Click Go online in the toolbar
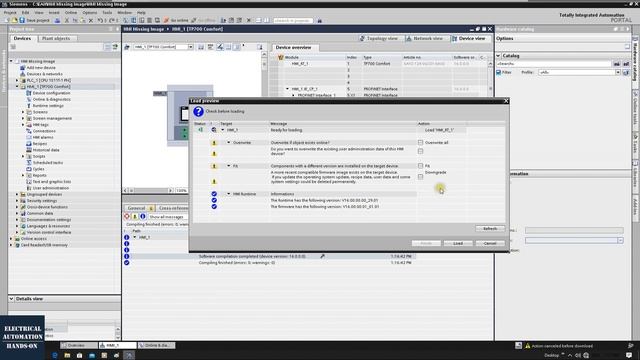The height and width of the screenshot is (360, 640). pos(176,20)
